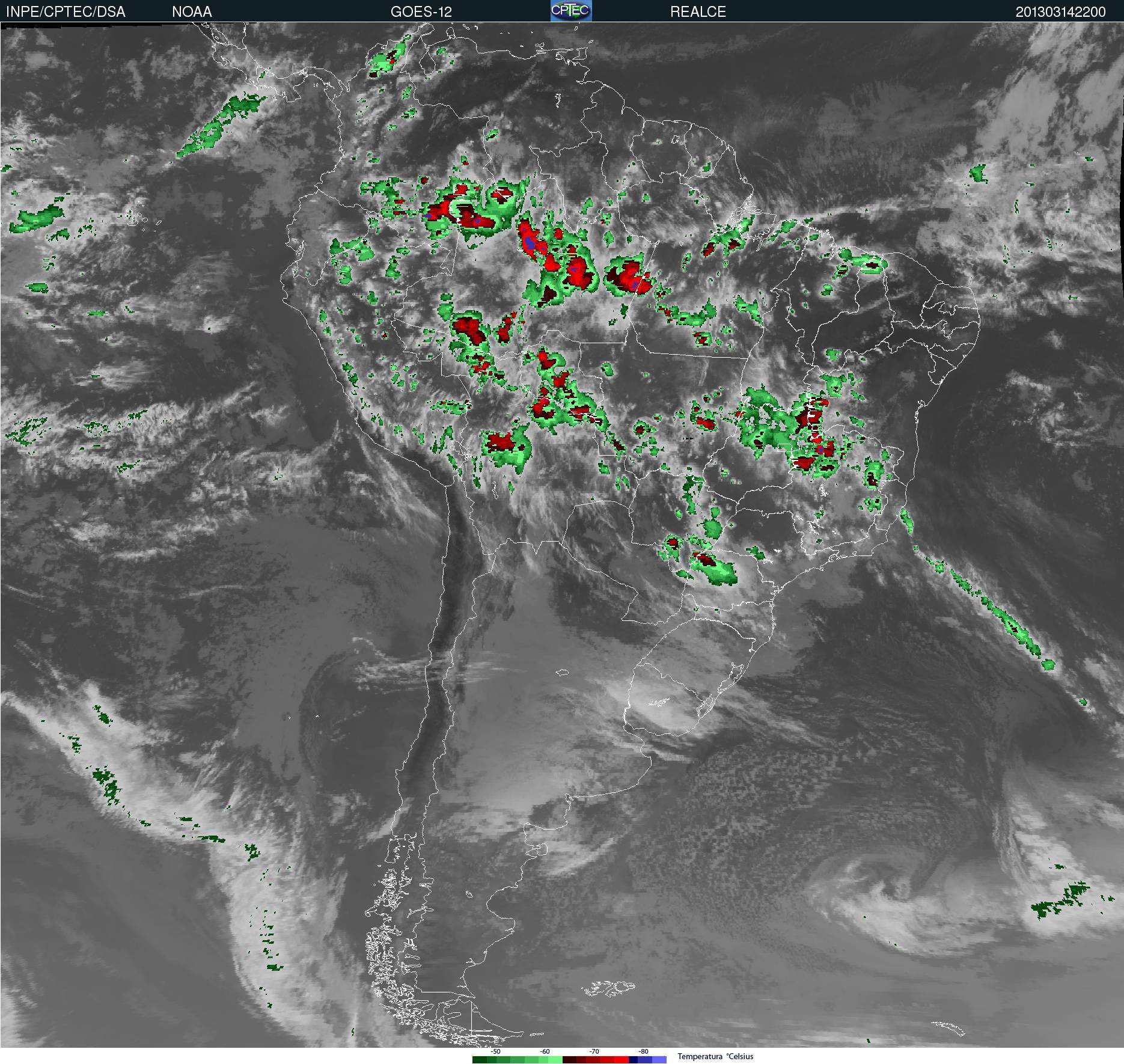Click the REALCE label in the header
1124x1064 pixels.
tap(698, 12)
